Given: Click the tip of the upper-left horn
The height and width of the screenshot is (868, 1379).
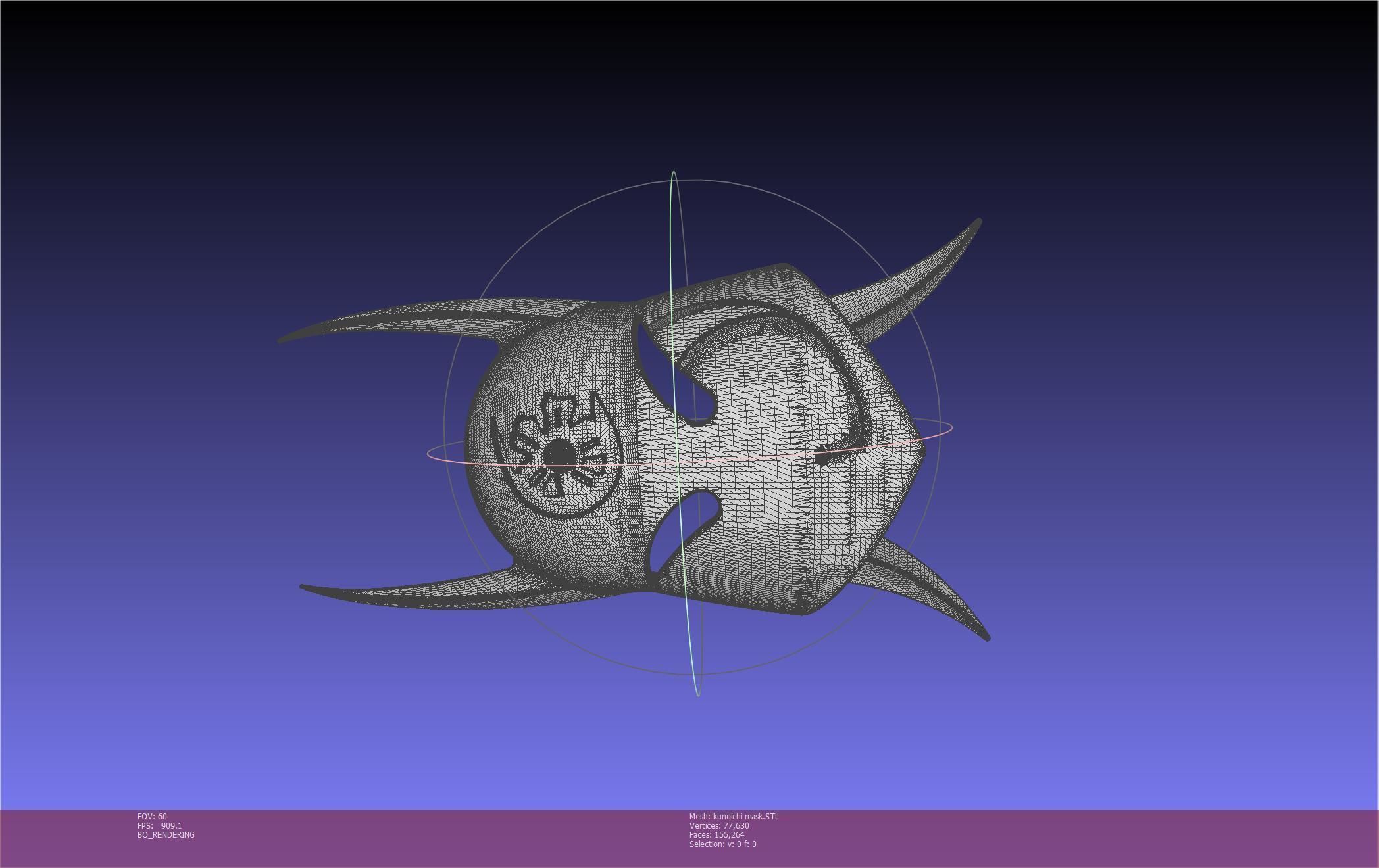Looking at the screenshot, I should coord(282,340).
